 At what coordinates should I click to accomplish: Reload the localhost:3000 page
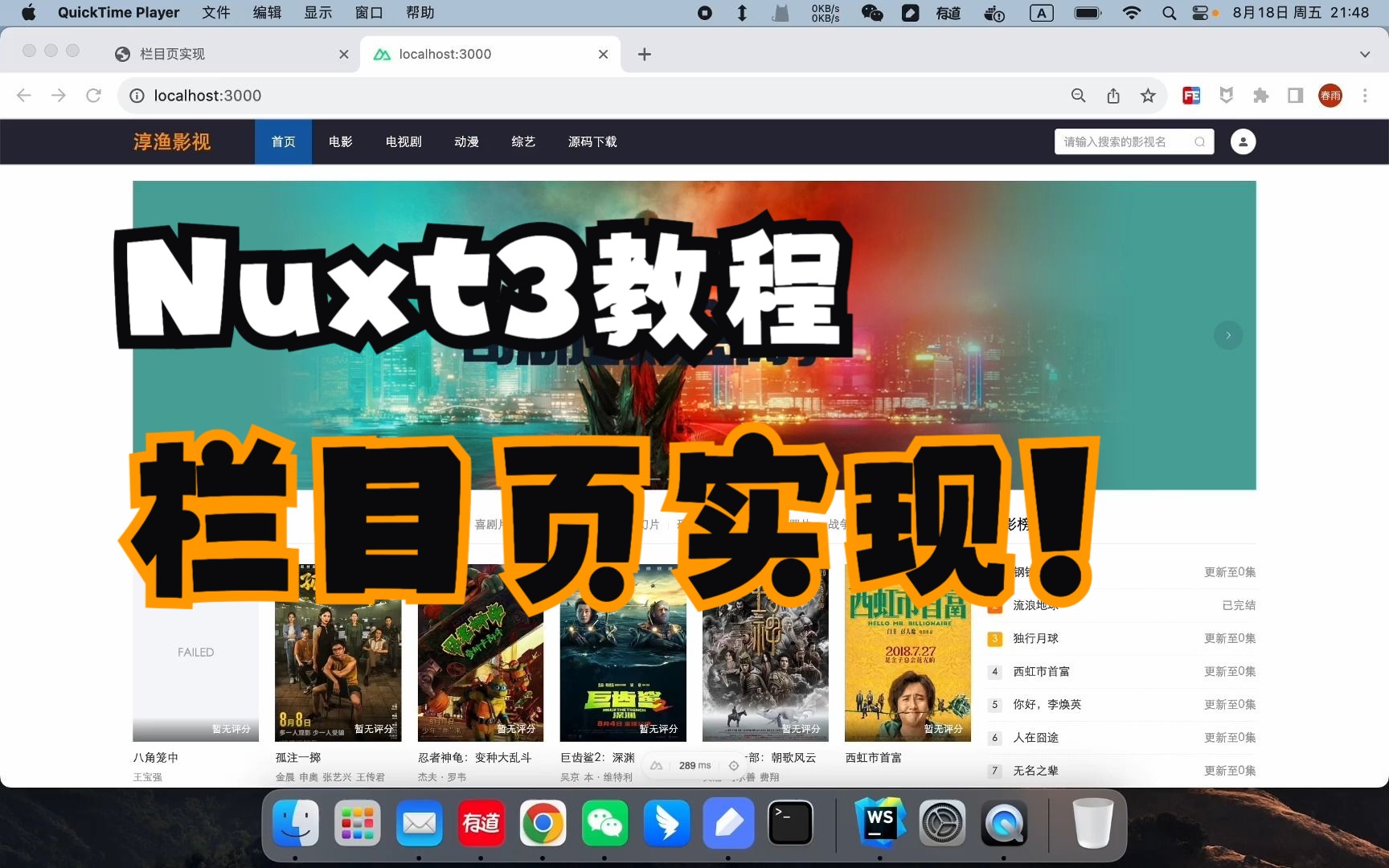point(93,96)
